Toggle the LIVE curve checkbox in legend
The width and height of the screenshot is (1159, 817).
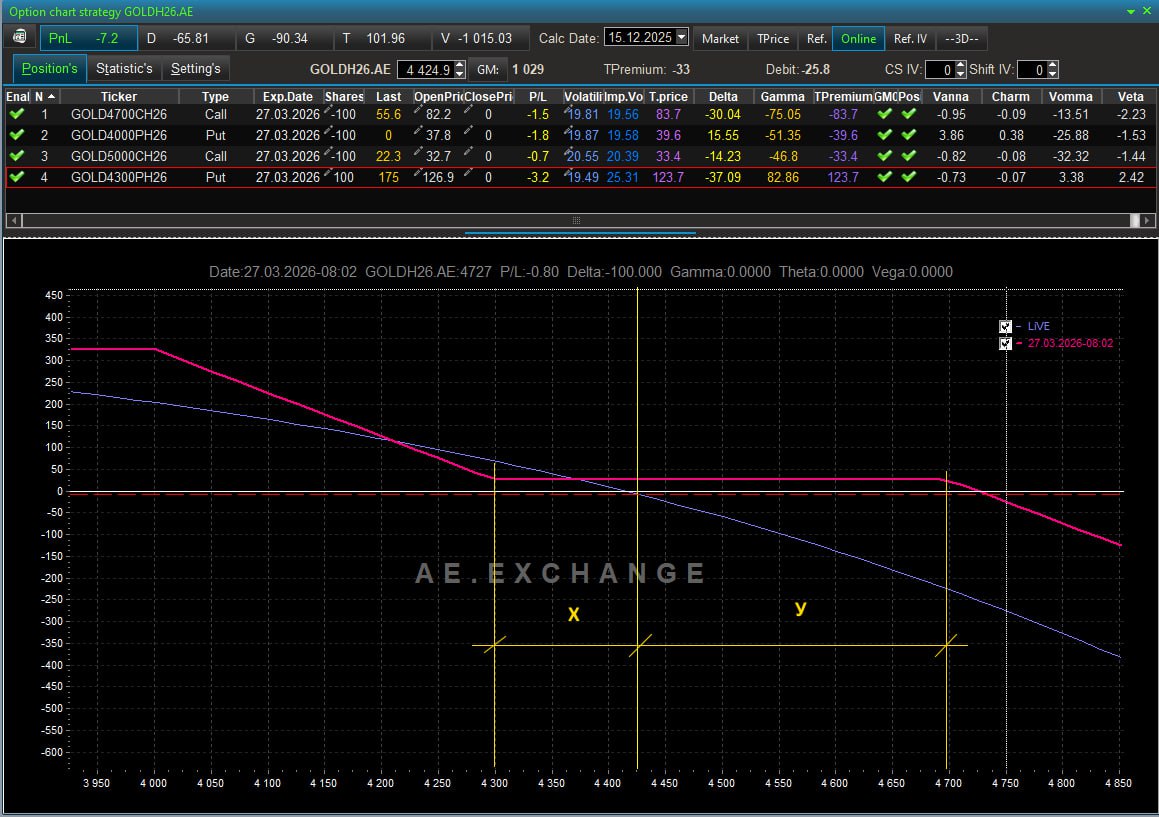point(1005,327)
